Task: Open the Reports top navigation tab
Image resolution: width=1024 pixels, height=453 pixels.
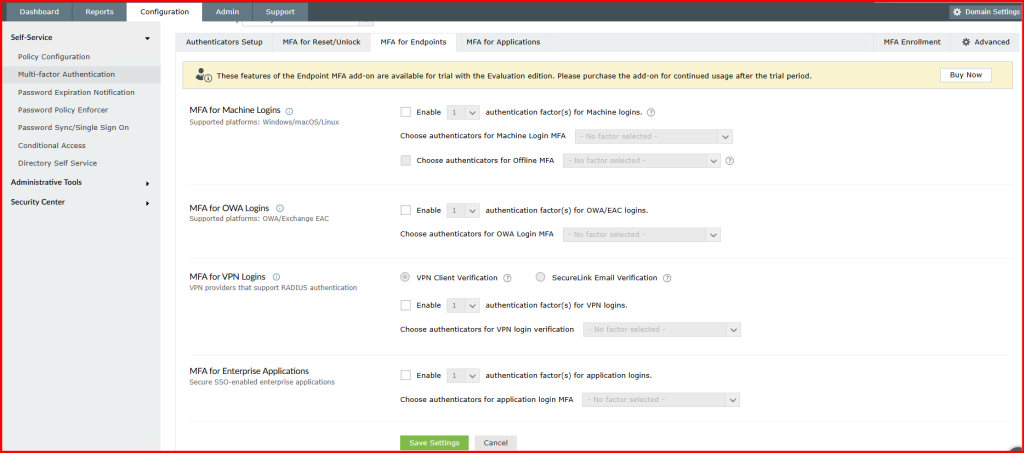Action: tap(99, 12)
